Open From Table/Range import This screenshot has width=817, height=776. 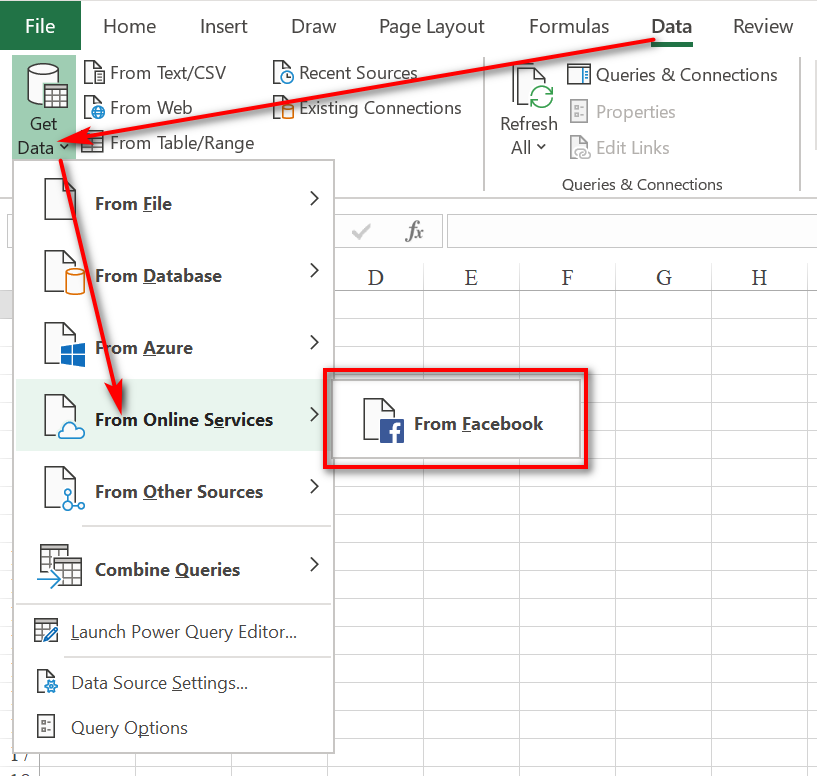(x=95, y=142)
